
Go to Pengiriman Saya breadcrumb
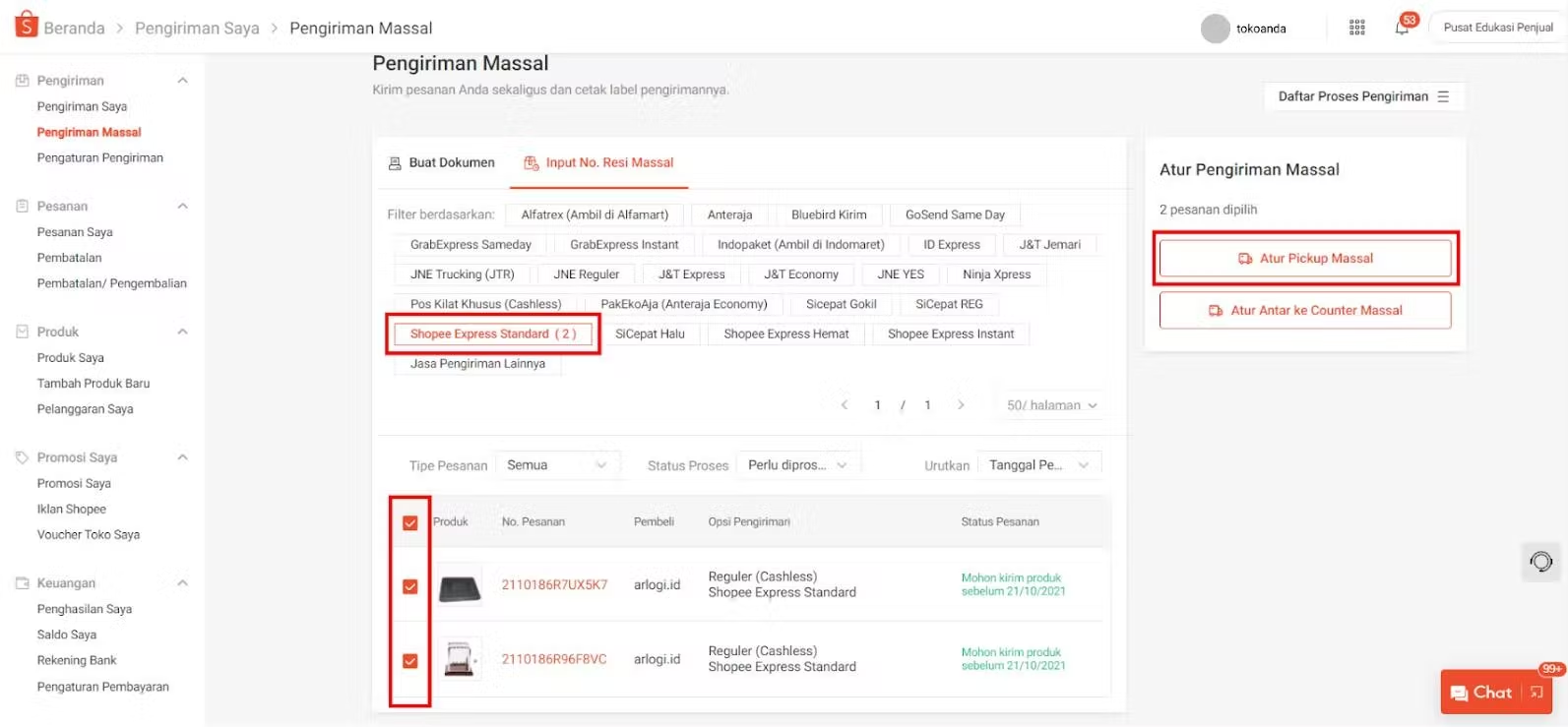pos(197,28)
